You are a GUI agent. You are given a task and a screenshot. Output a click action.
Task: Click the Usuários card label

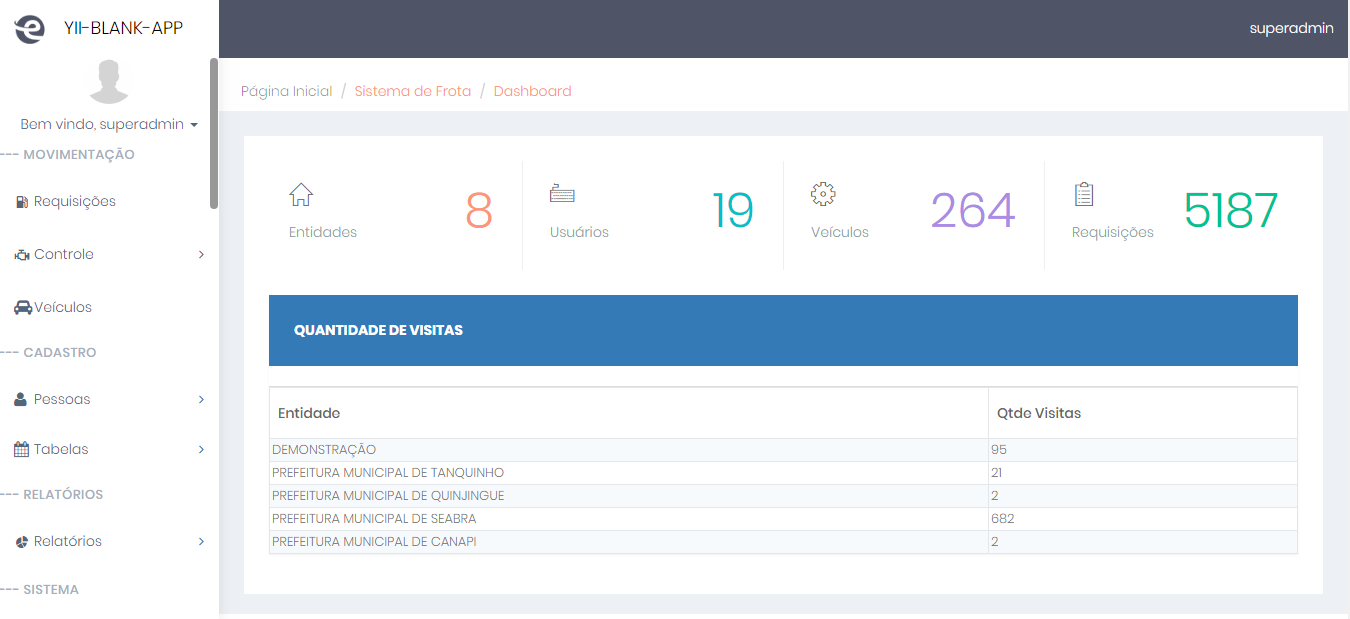tap(579, 232)
